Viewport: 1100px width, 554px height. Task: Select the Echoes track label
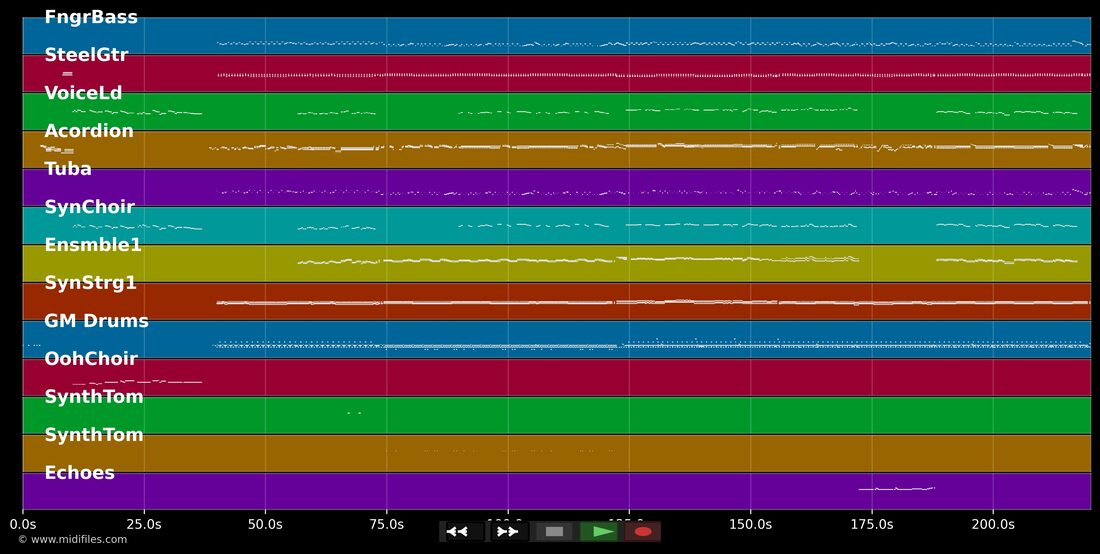79,473
